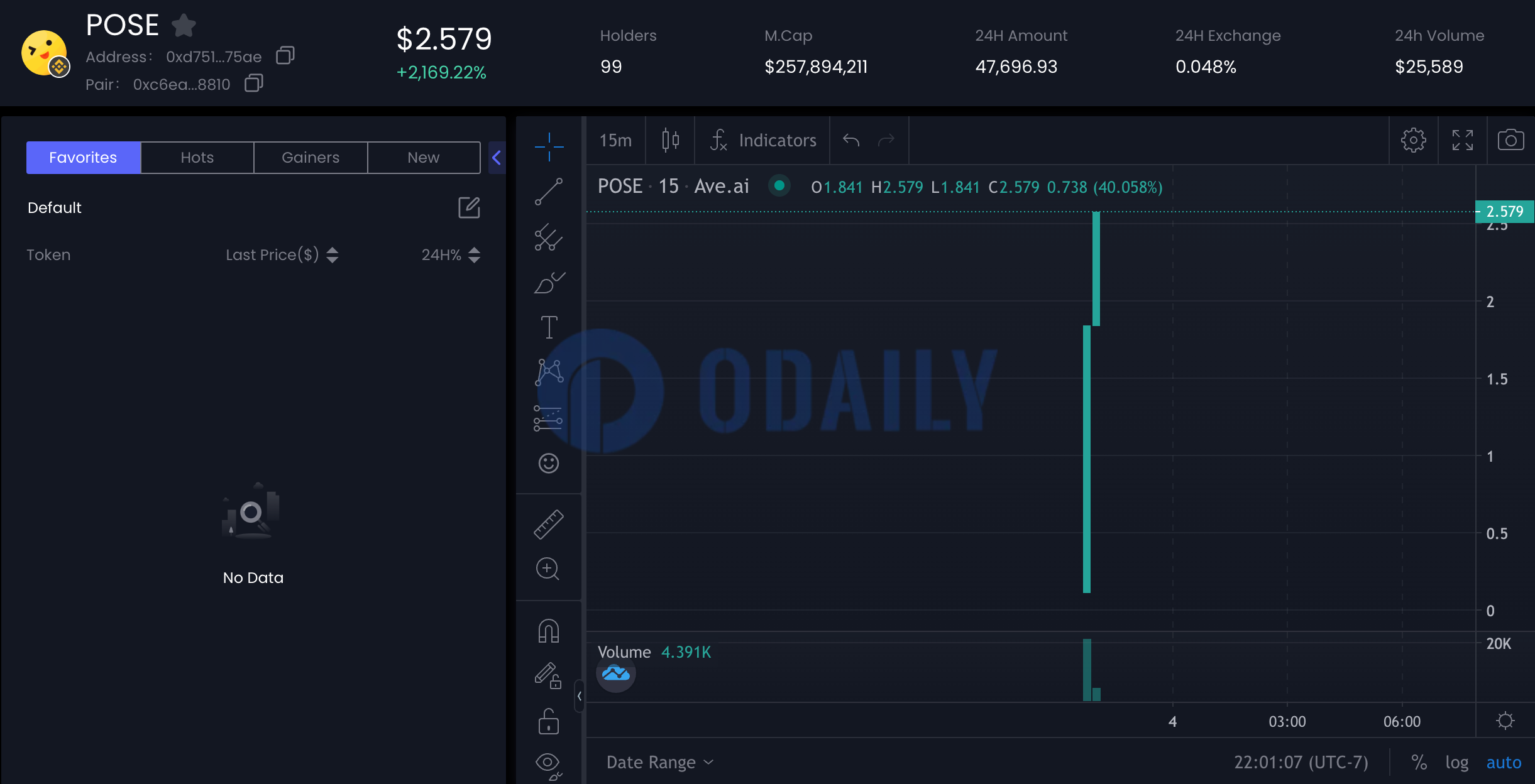Click the M.Cap value $257,894,211

click(816, 67)
